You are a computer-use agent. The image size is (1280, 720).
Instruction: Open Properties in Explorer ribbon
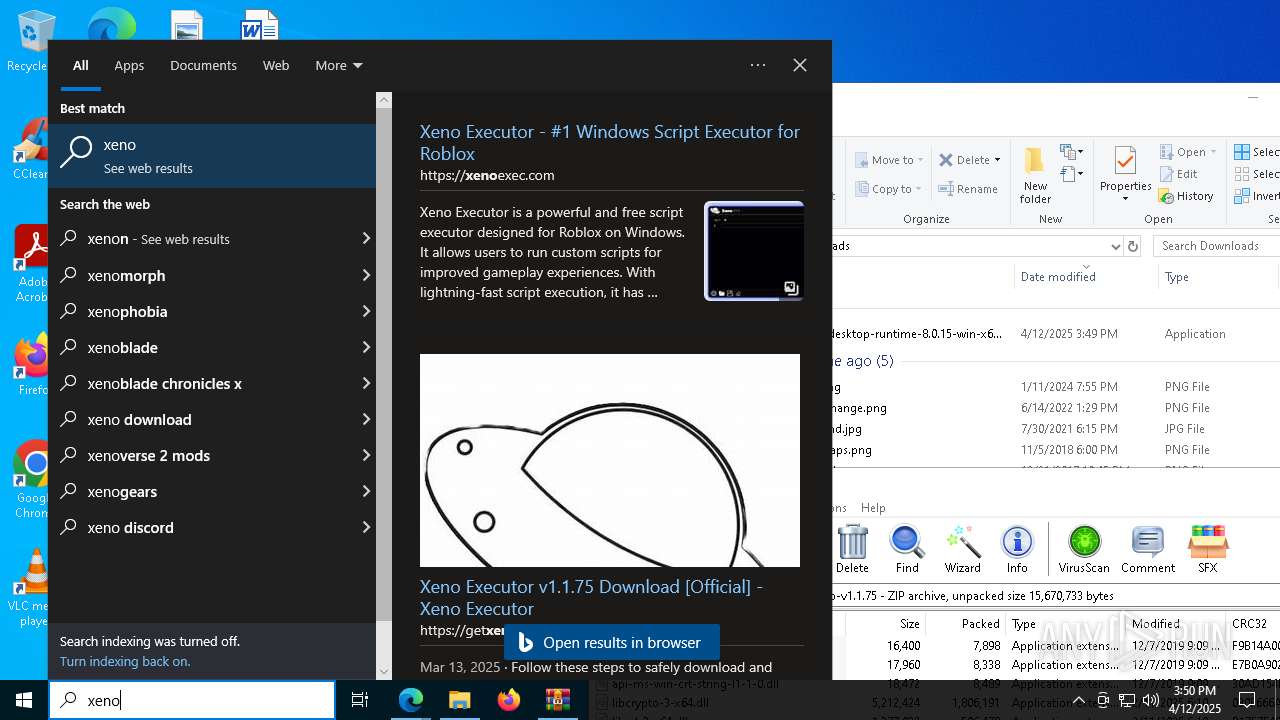click(x=1126, y=175)
